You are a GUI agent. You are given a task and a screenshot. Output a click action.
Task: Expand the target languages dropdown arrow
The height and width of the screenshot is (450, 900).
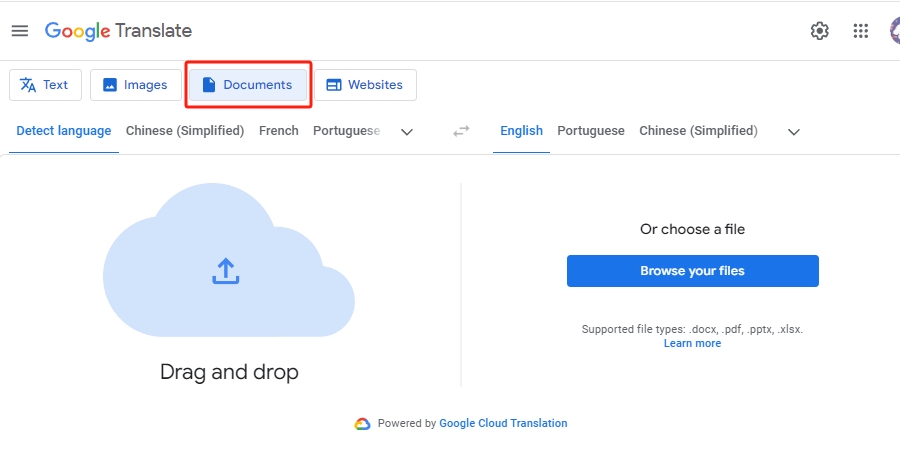tap(794, 132)
